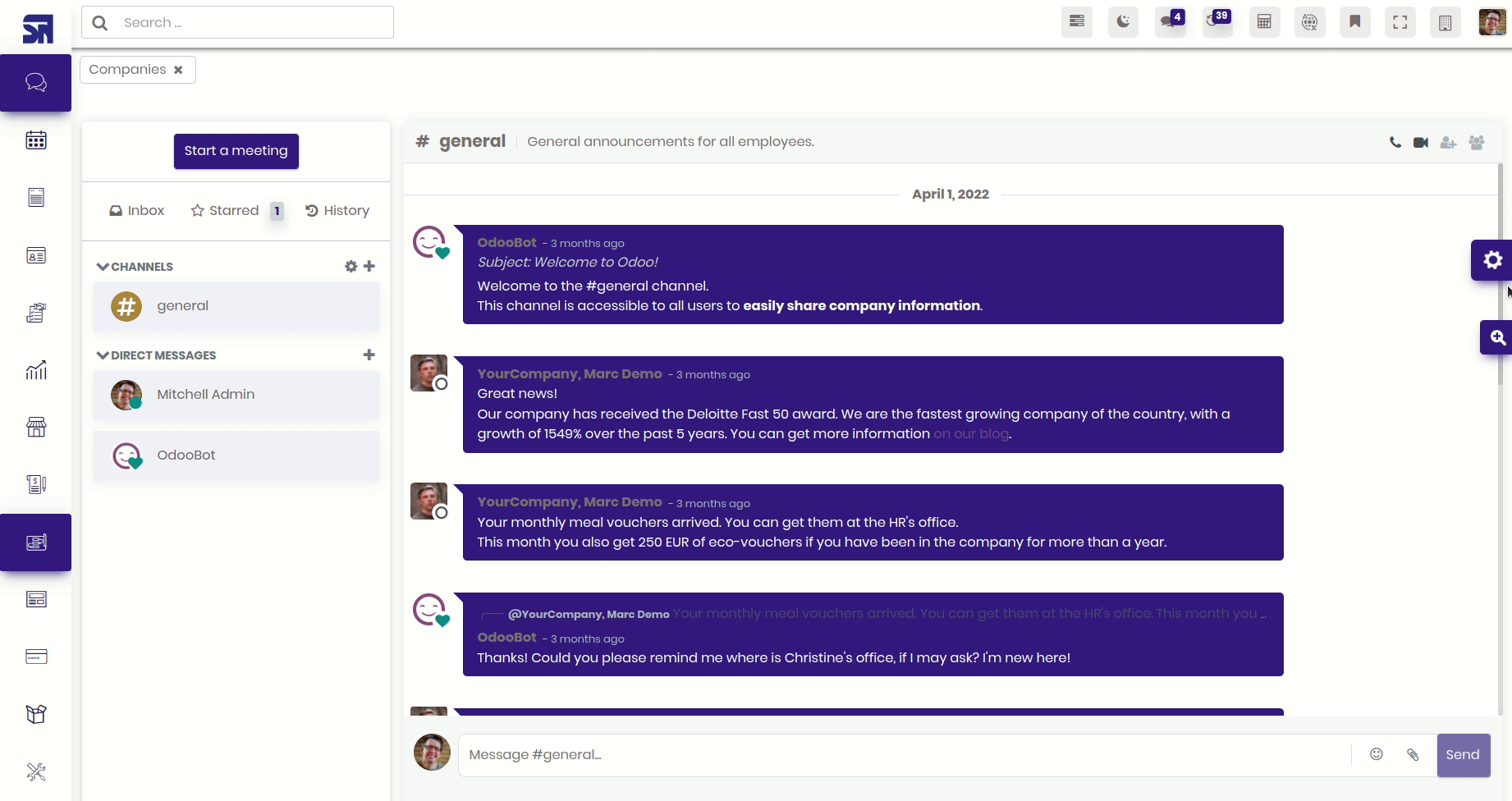Open the emoji picker
This screenshot has width=1512, height=801.
pyautogui.click(x=1377, y=754)
